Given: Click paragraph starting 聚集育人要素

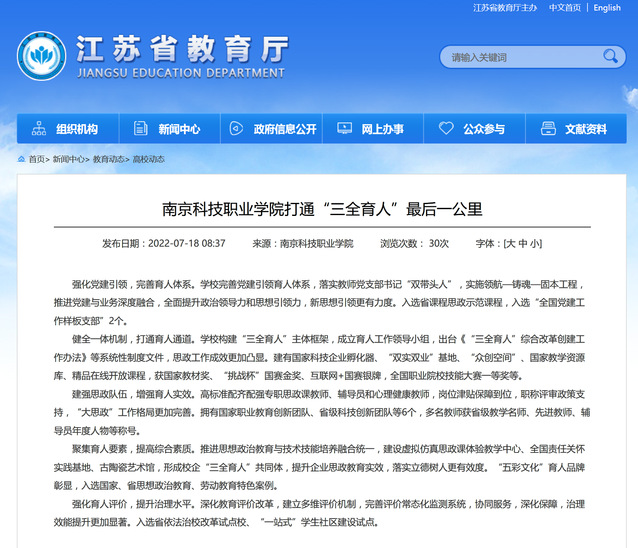Looking at the screenshot, I should coord(320,467).
